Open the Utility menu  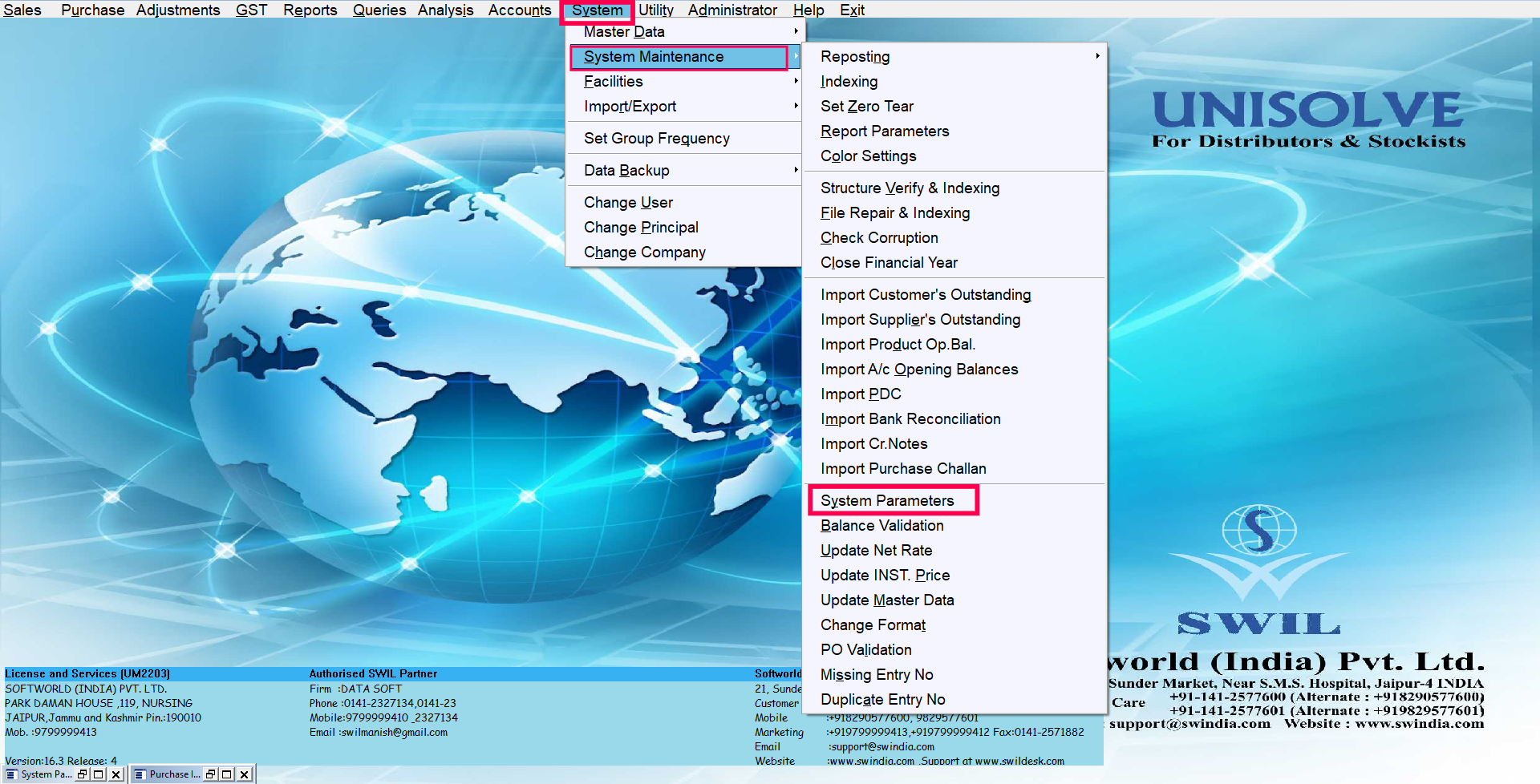[655, 10]
